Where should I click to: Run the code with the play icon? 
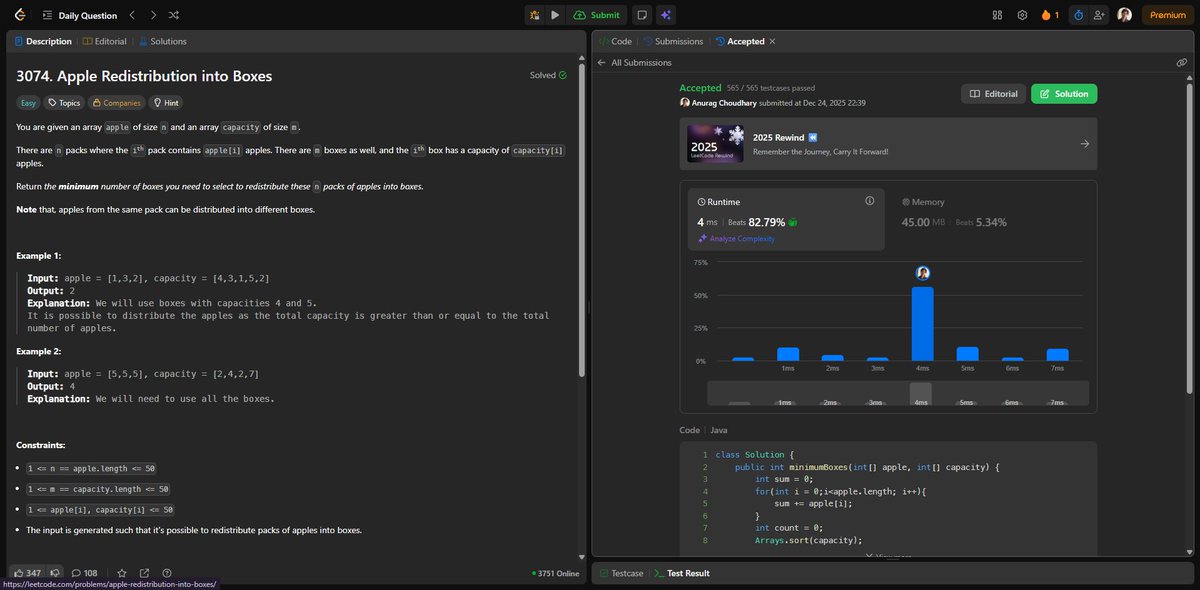555,15
